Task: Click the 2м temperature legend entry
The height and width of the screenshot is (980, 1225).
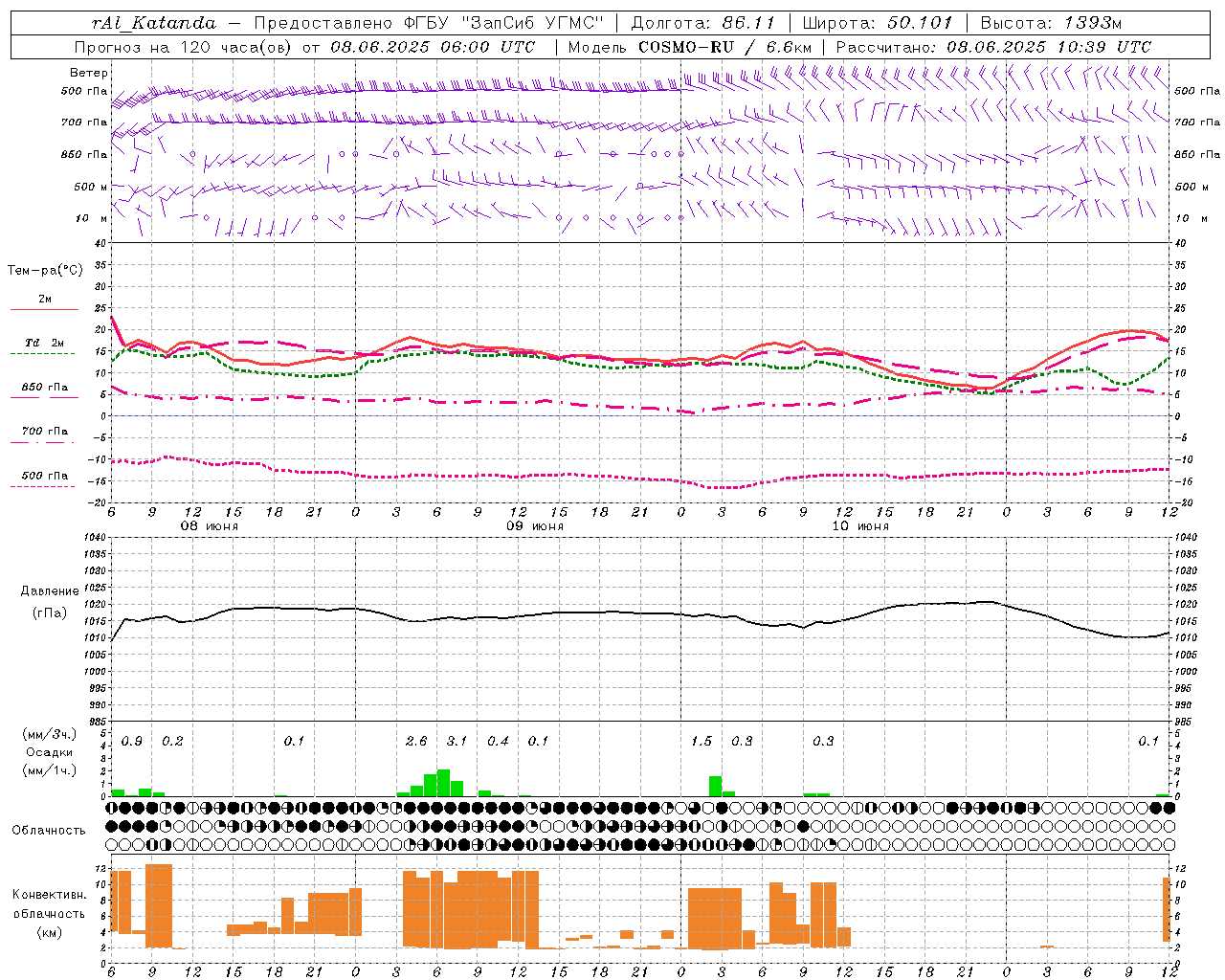Action: (45, 300)
